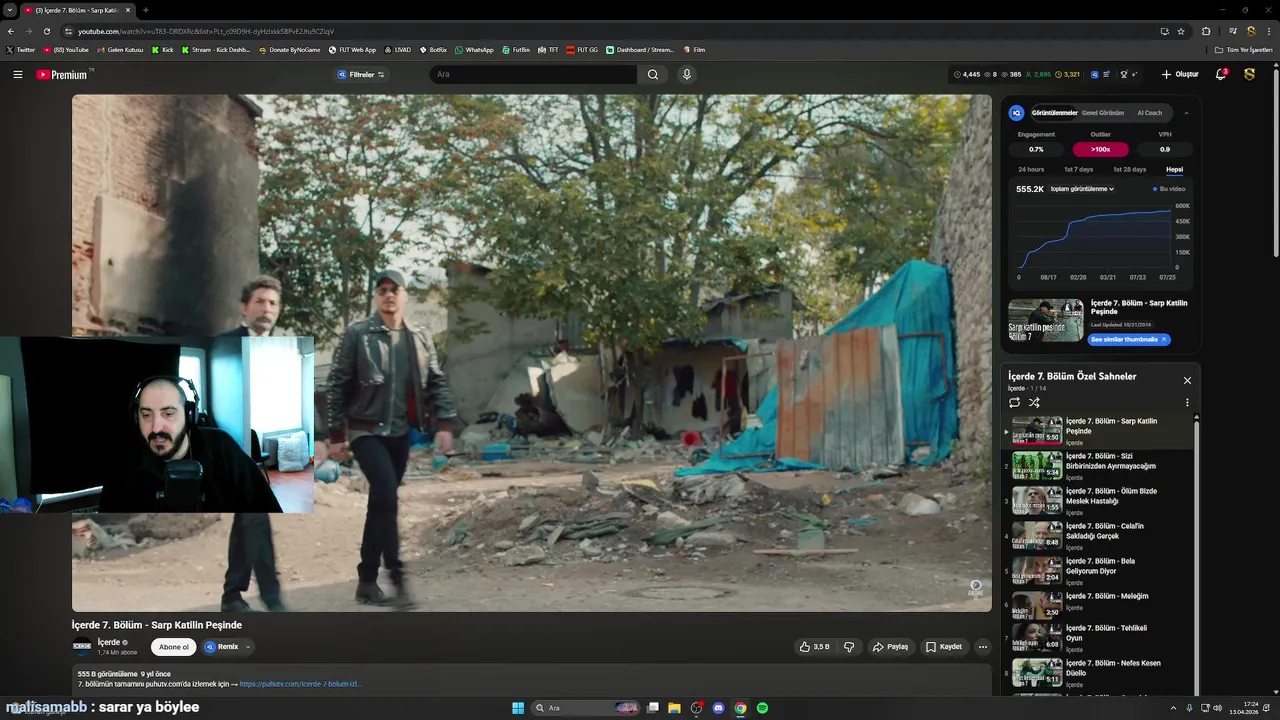Image resolution: width=1280 pixels, height=720 pixels.
Task: Open the media control toolbar icon
Action: pyautogui.click(x=1232, y=31)
